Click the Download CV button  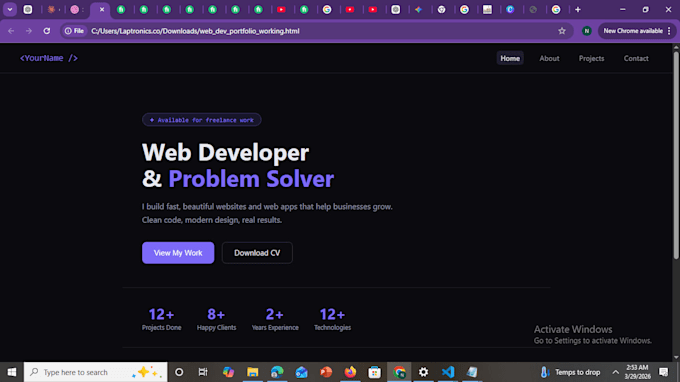pos(257,253)
